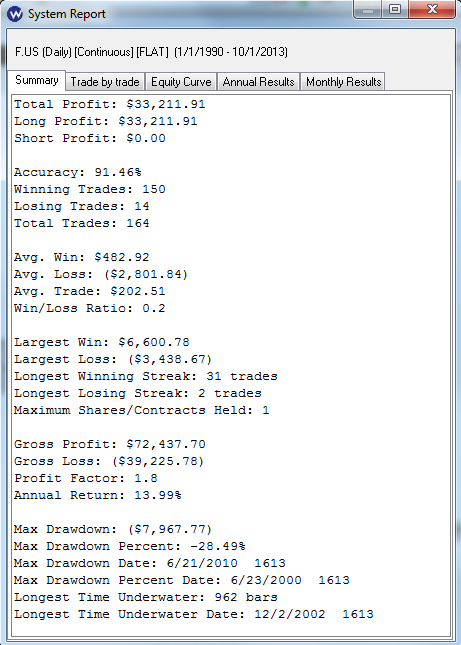461x645 pixels.
Task: Click the Max Drawdown Percent: -28.49% line
Action: coord(130,546)
